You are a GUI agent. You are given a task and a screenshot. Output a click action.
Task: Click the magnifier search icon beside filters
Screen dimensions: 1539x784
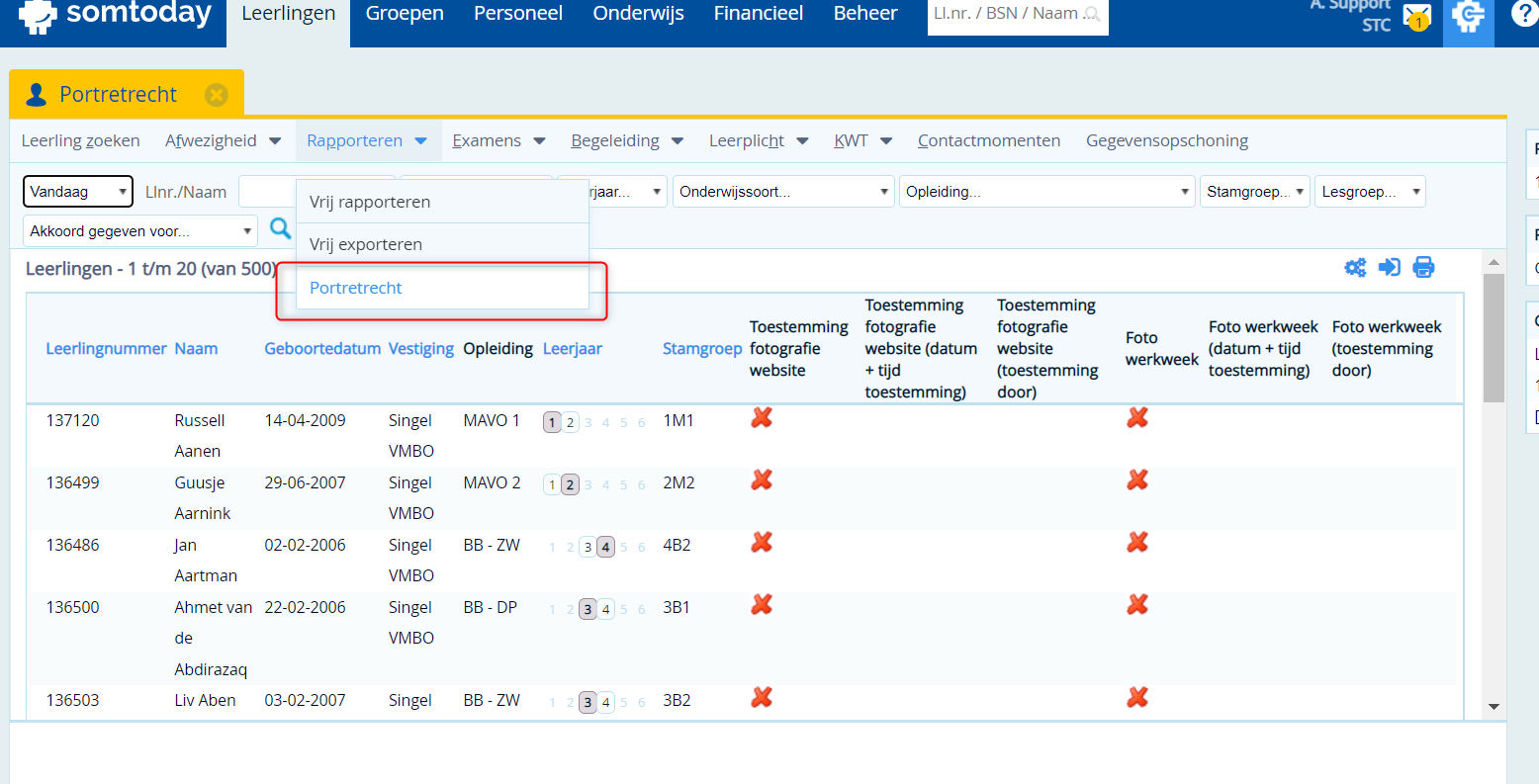click(281, 228)
